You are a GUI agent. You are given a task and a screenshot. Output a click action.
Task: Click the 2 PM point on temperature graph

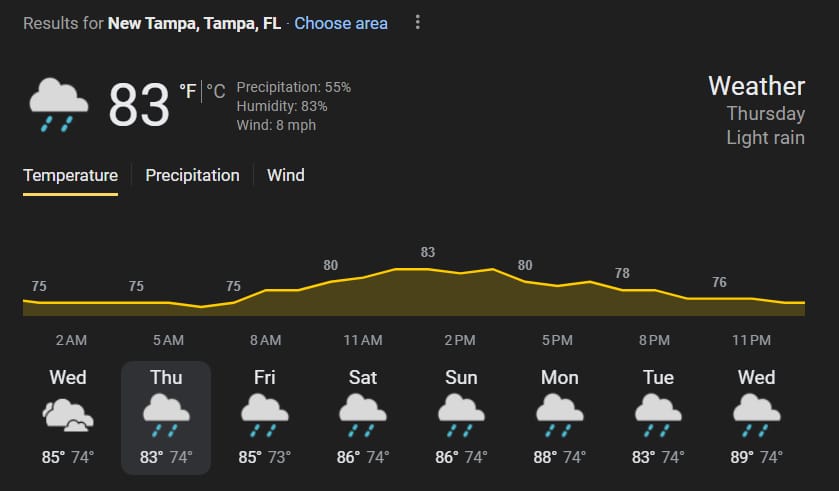[x=460, y=273]
